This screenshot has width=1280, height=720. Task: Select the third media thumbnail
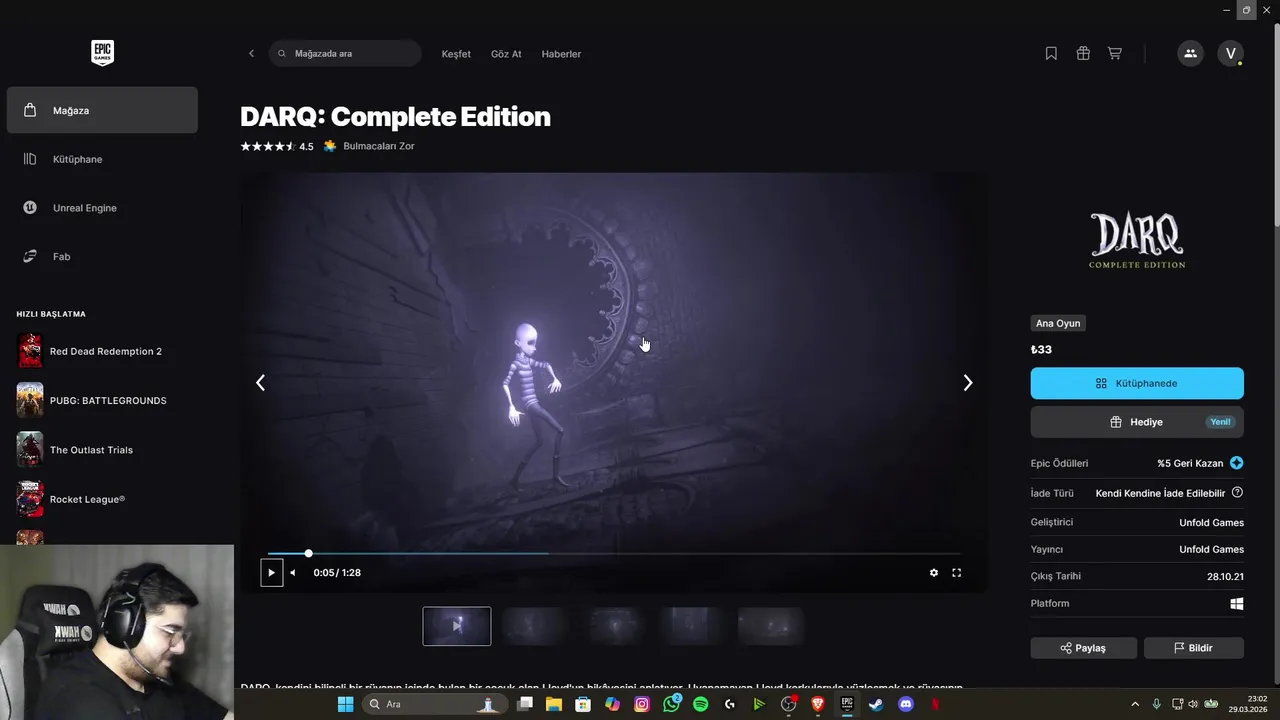click(614, 626)
